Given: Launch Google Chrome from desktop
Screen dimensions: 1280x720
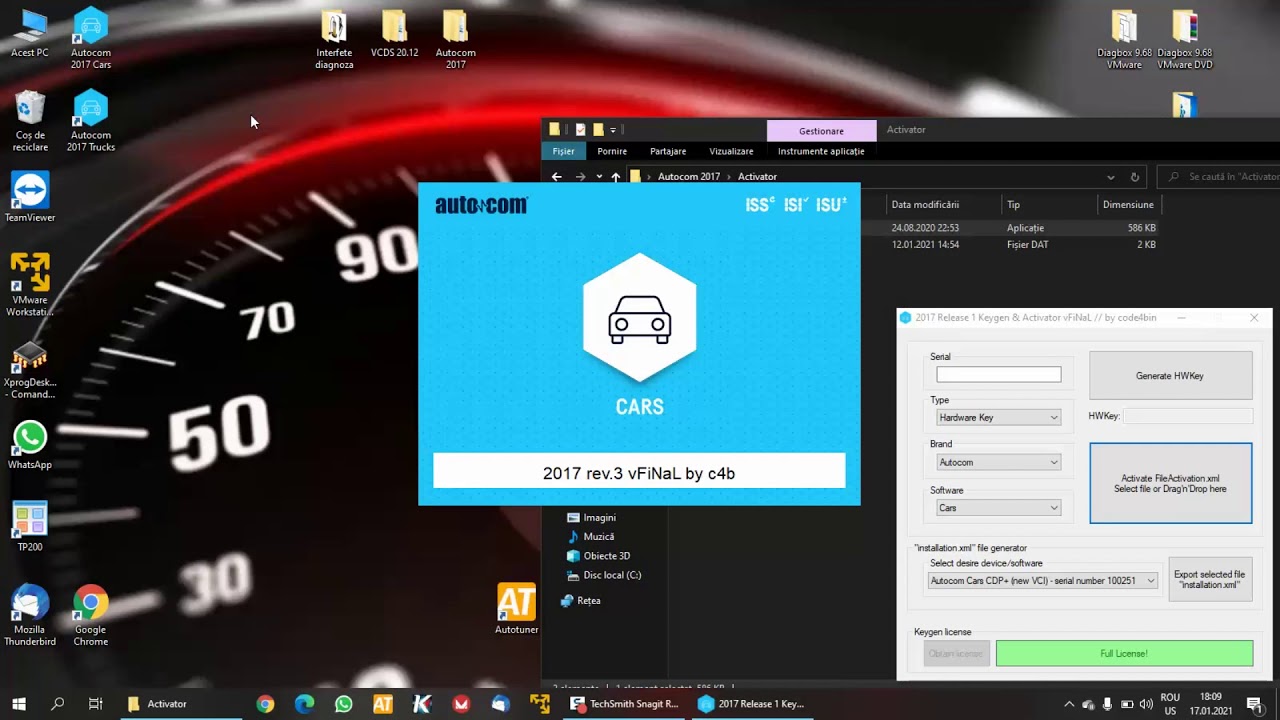Looking at the screenshot, I should 90,615.
